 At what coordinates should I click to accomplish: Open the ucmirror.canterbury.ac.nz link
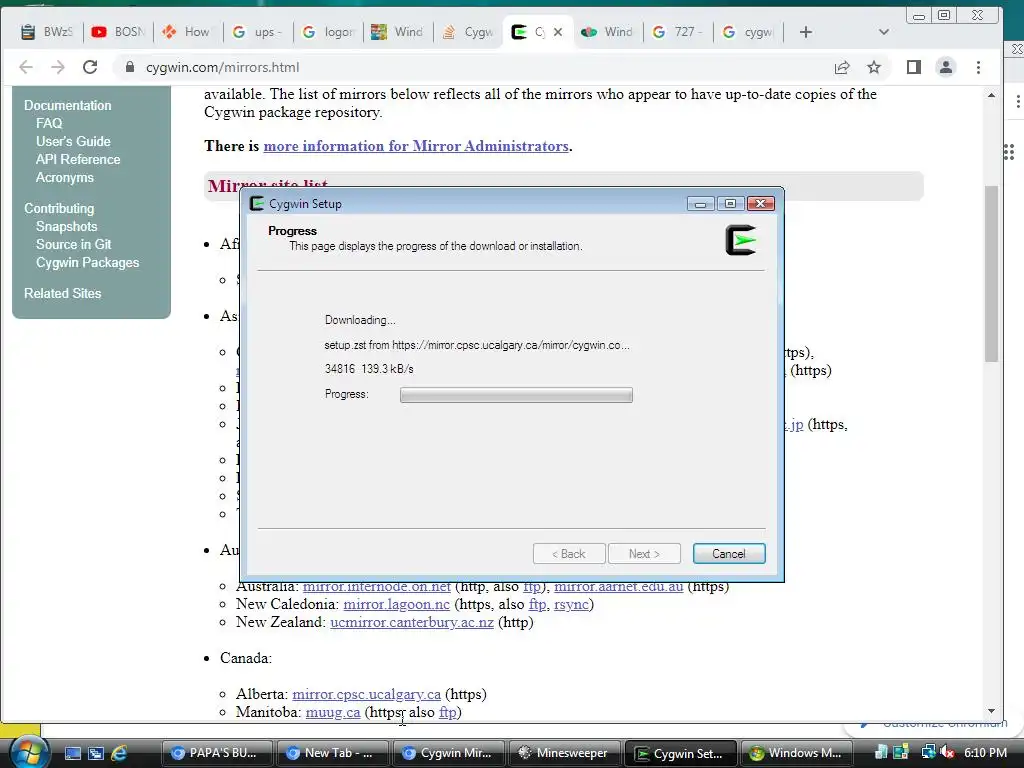coord(412,622)
